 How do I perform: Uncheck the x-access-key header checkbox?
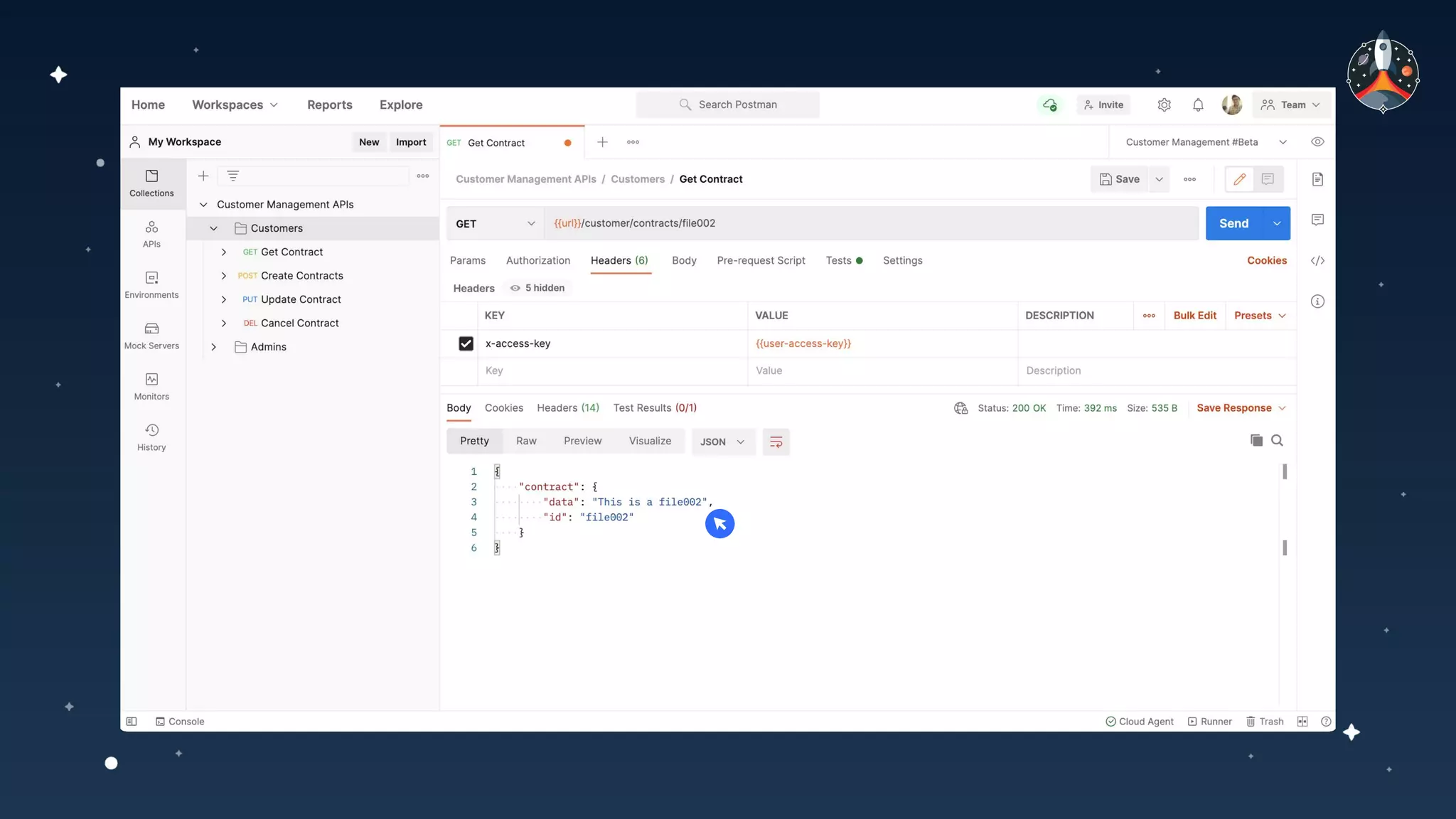pyautogui.click(x=466, y=343)
